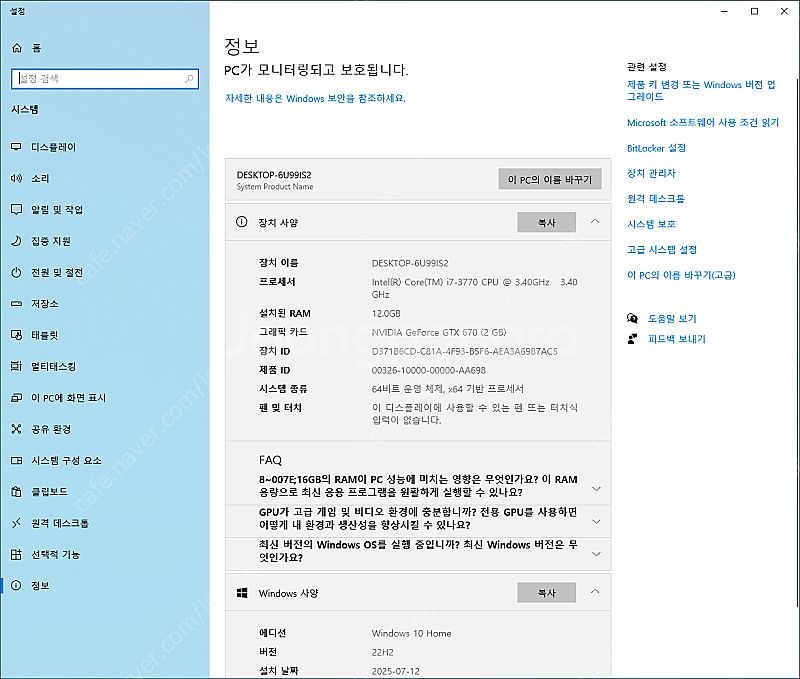Screen dimensions: 800x679
Task: Click the search magnifier icon in settings search
Action: click(x=189, y=79)
